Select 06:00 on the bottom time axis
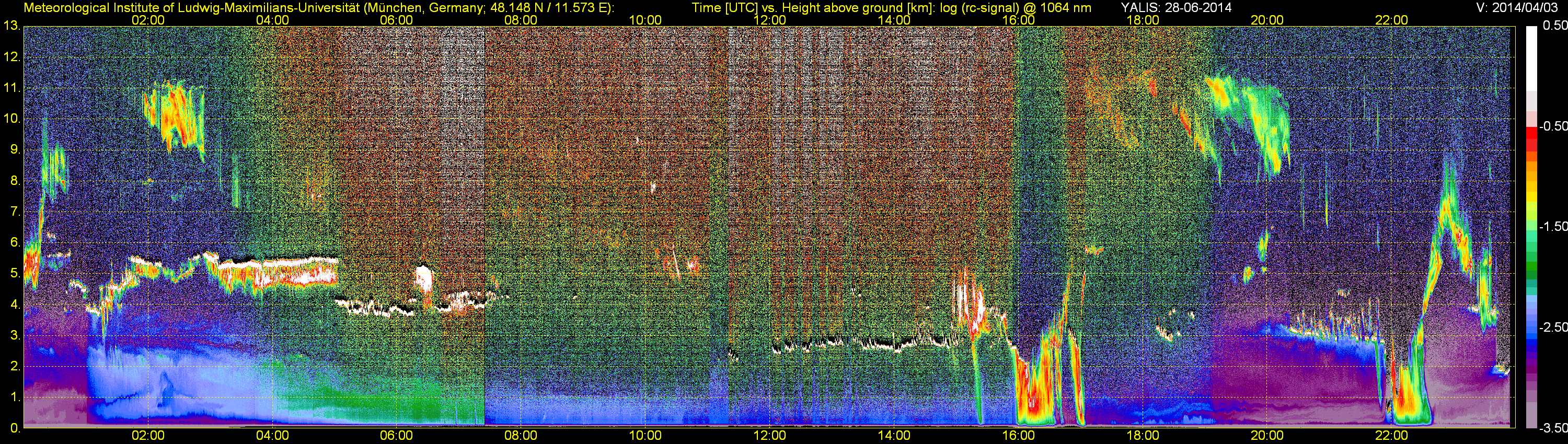The image size is (1568, 444). coord(396,436)
